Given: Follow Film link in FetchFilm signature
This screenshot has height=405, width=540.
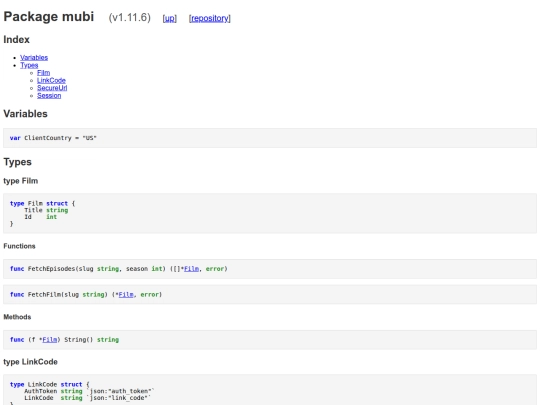Looking at the screenshot, I should [126, 294].
